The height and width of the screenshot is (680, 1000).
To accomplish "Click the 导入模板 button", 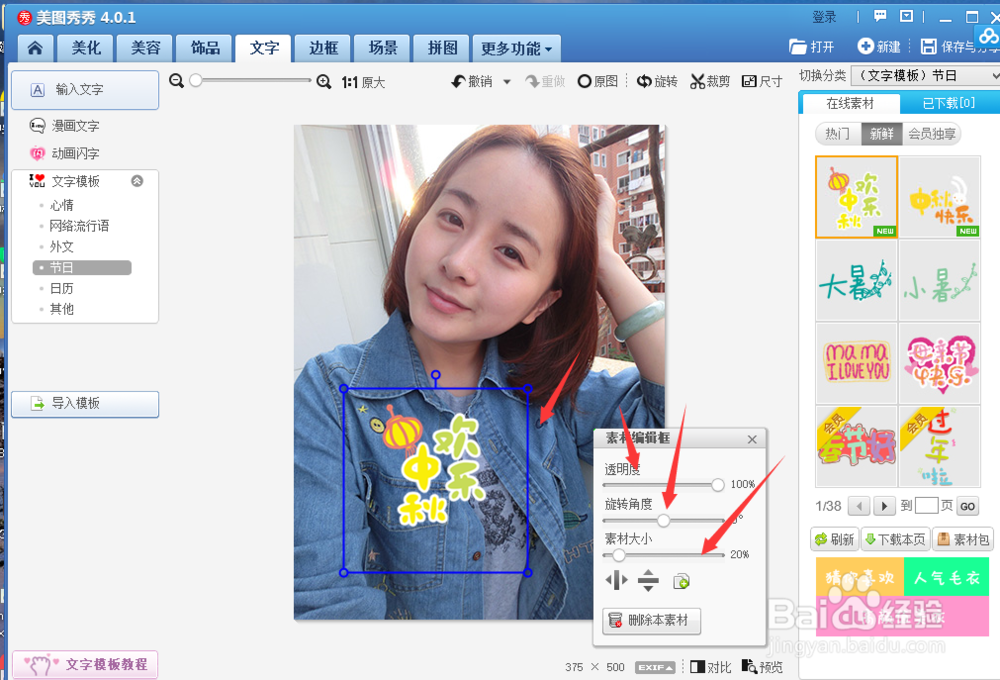I will click(x=85, y=404).
